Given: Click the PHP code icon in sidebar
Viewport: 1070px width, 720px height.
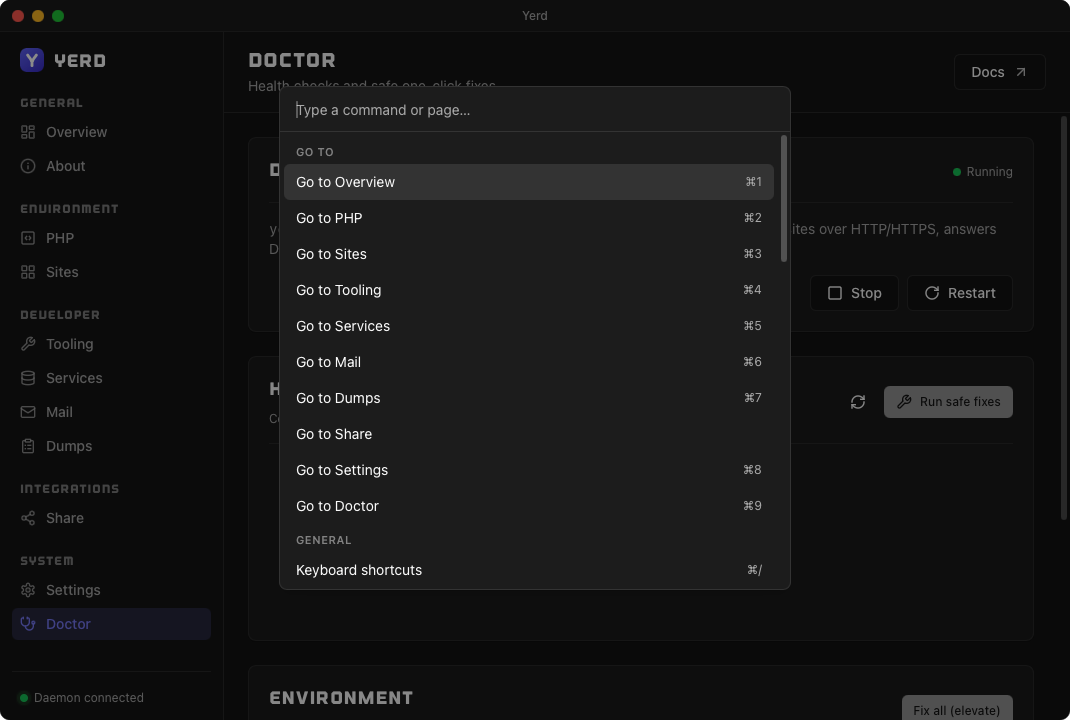Looking at the screenshot, I should pyautogui.click(x=28, y=238).
